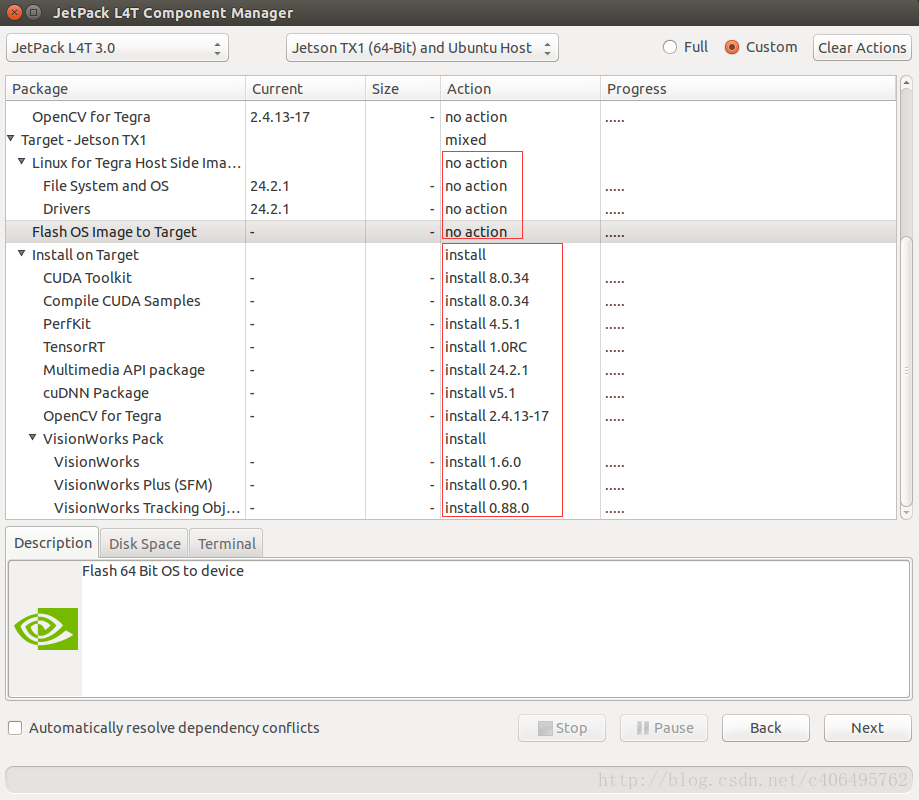Select the Flash OS Image to Target row

click(x=451, y=232)
